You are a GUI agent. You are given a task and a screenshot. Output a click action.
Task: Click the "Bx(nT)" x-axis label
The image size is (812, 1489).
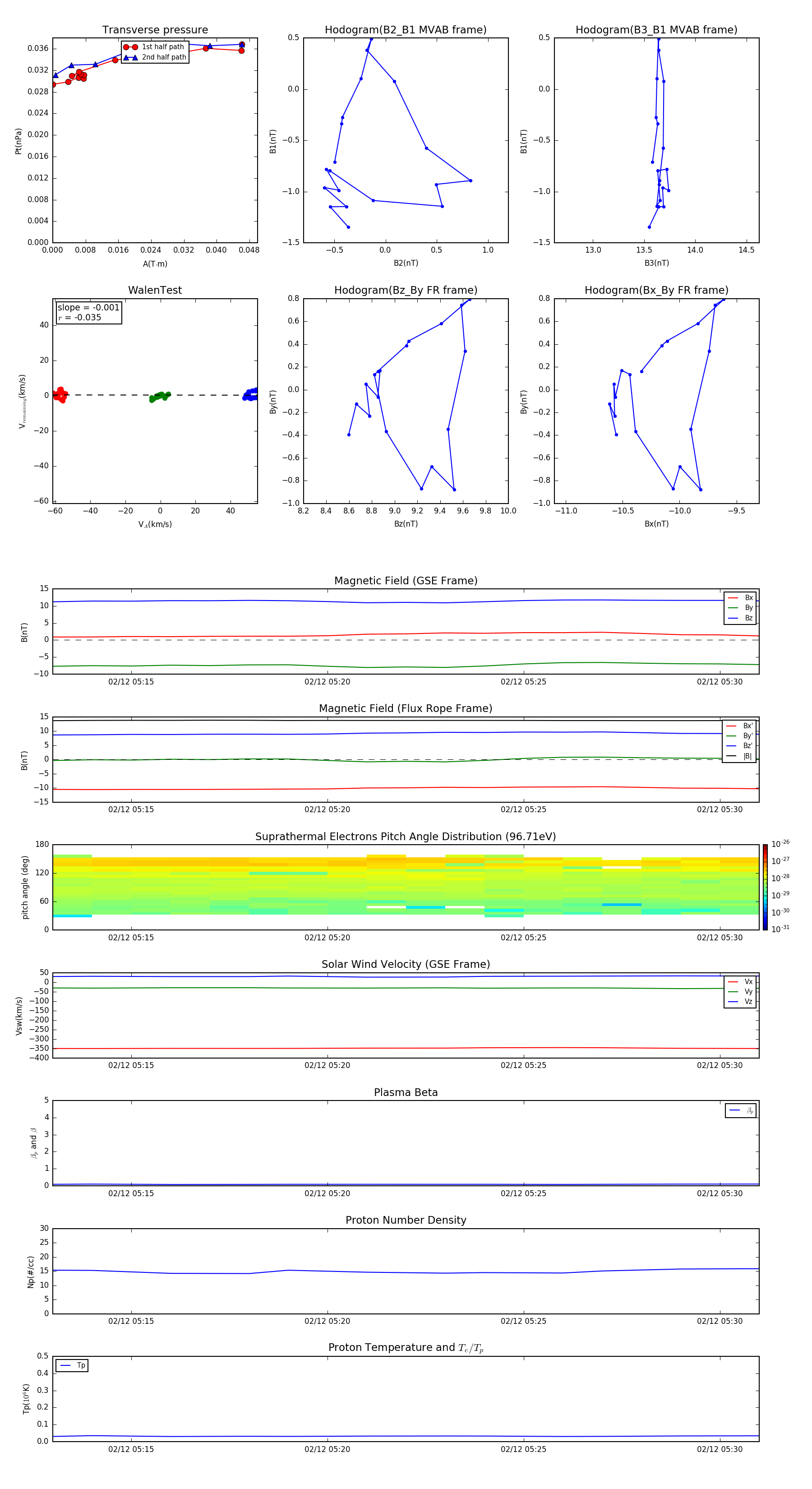(656, 524)
